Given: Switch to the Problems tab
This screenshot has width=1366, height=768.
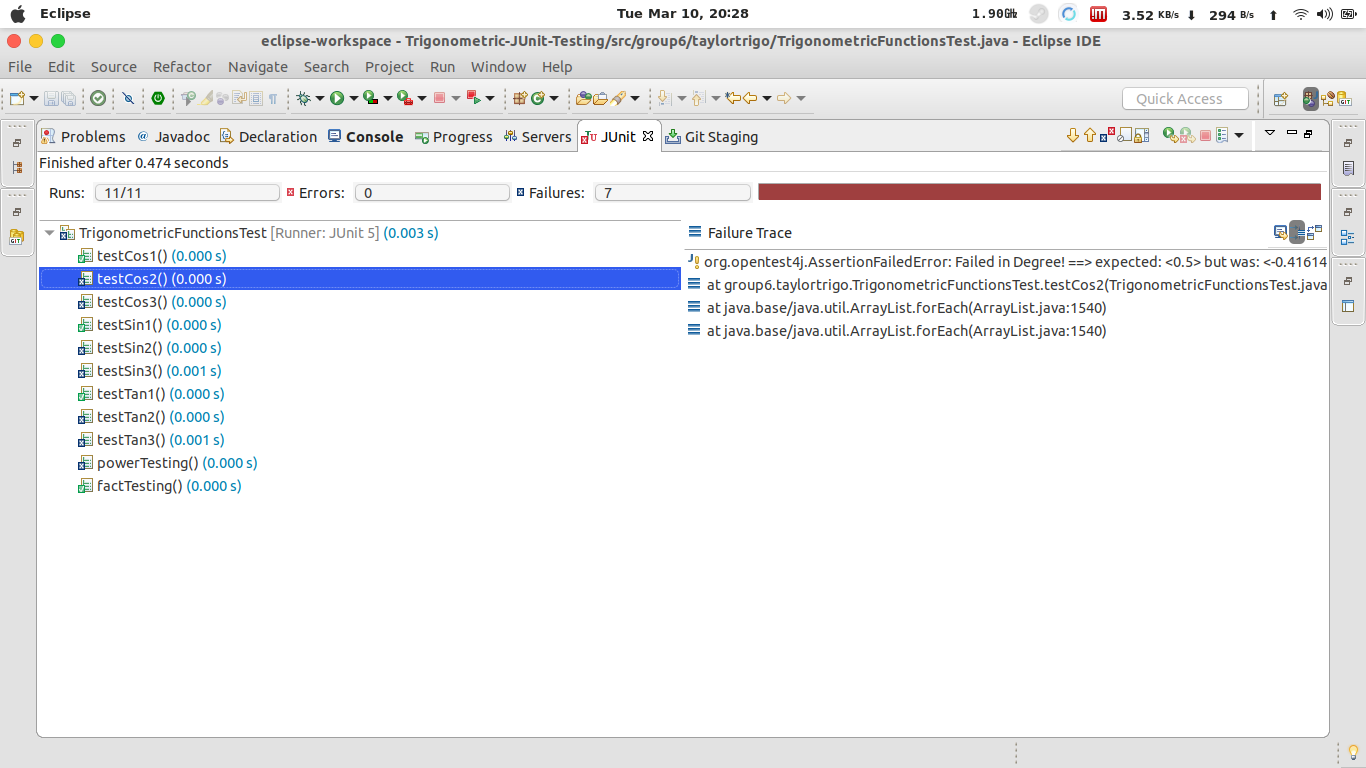Looking at the screenshot, I should [83, 136].
